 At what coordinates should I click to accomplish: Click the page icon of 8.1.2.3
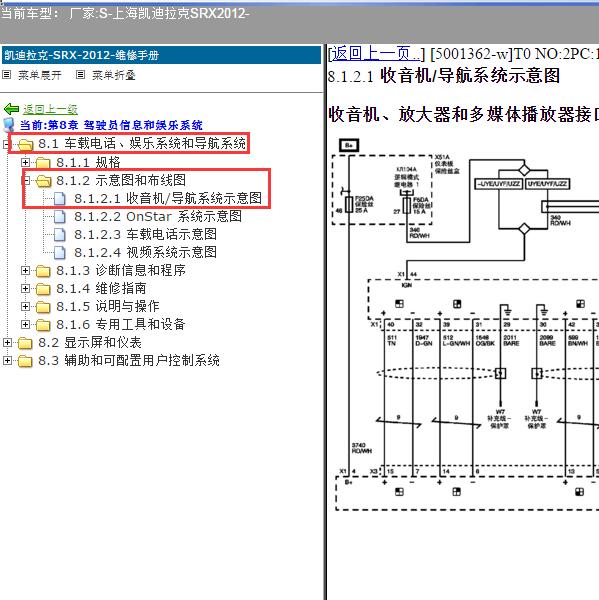tap(60, 235)
